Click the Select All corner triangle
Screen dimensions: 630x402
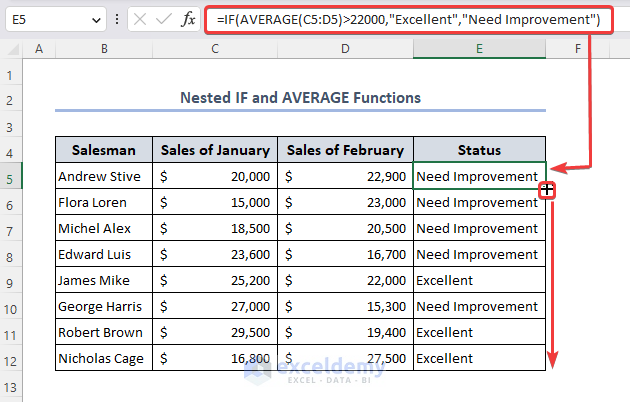pos(11,48)
